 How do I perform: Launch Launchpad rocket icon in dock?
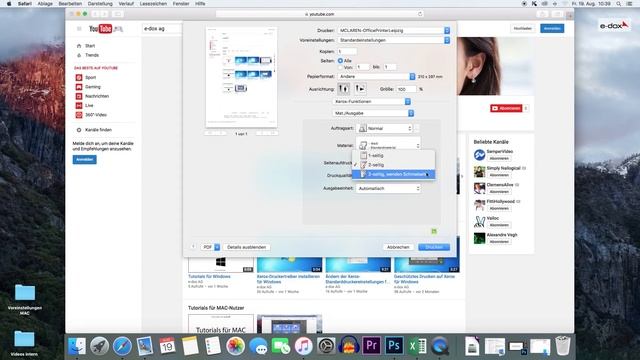click(99, 346)
